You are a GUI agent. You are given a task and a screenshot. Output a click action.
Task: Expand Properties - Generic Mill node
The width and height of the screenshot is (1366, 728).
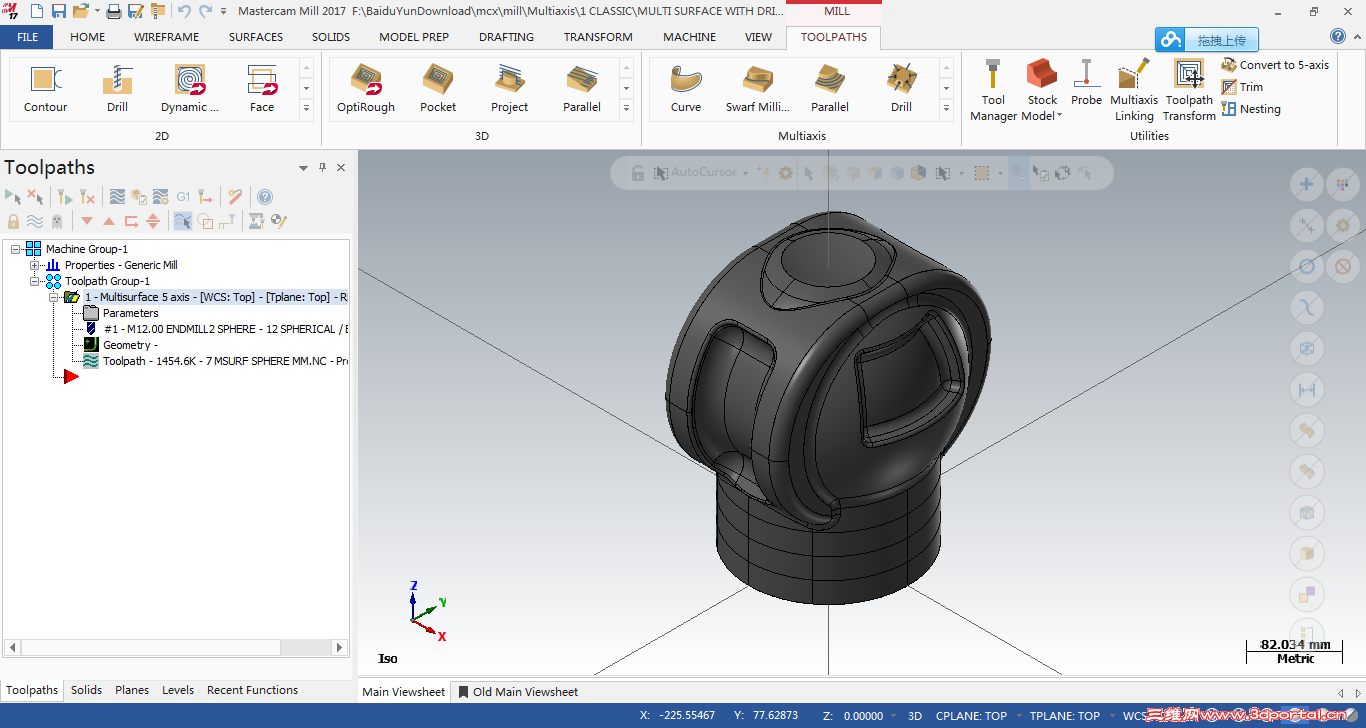(x=35, y=265)
